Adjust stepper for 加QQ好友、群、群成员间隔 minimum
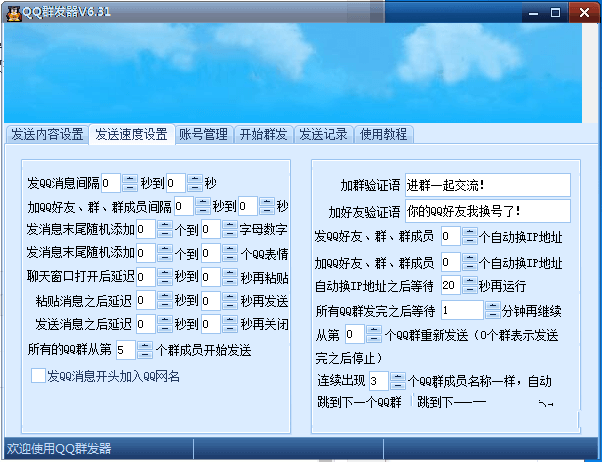602x462 pixels. tap(203, 206)
